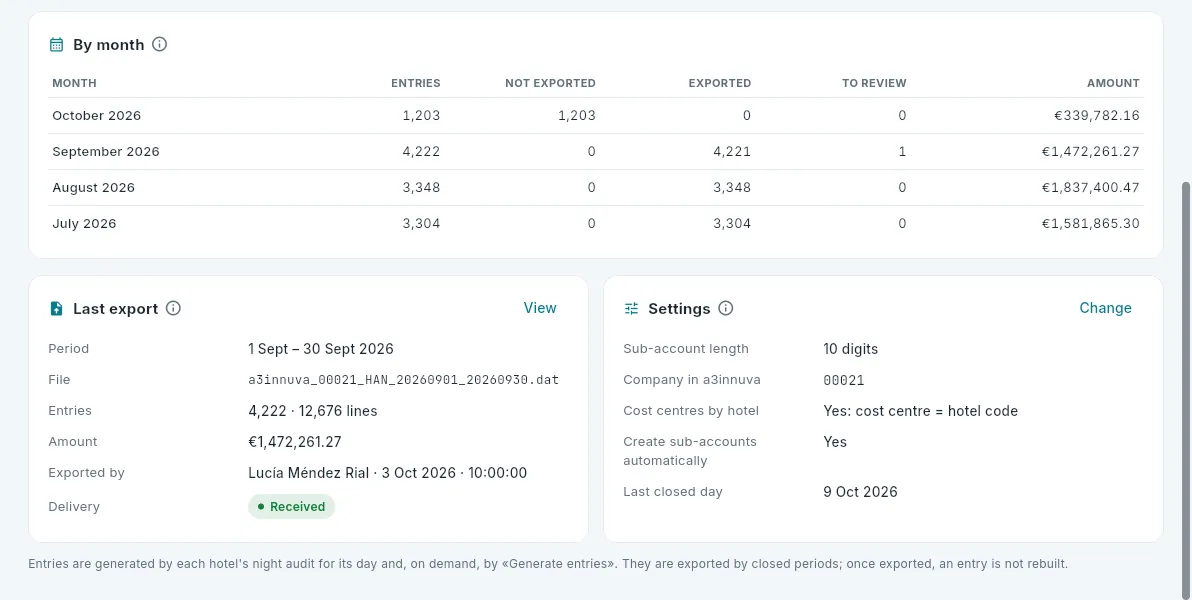This screenshot has width=1192, height=600.
Task: Click September's to-review count of 1
Action: (902, 151)
